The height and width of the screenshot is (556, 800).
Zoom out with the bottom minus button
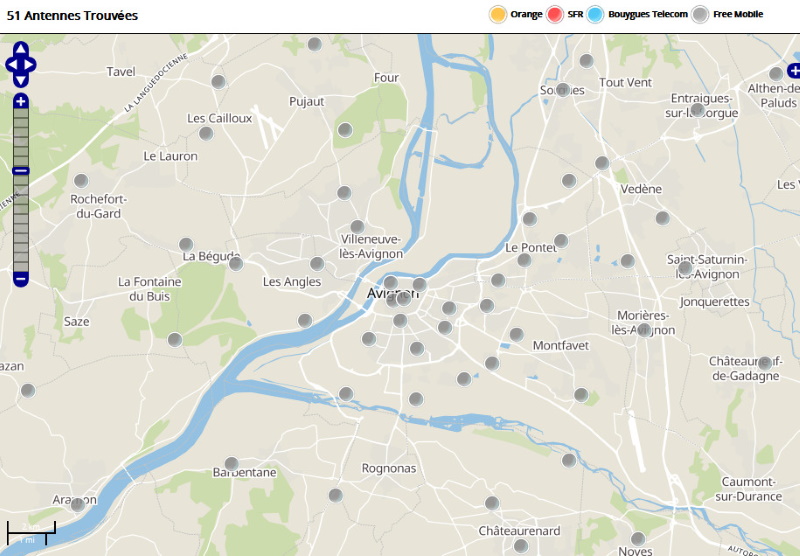[x=21, y=279]
